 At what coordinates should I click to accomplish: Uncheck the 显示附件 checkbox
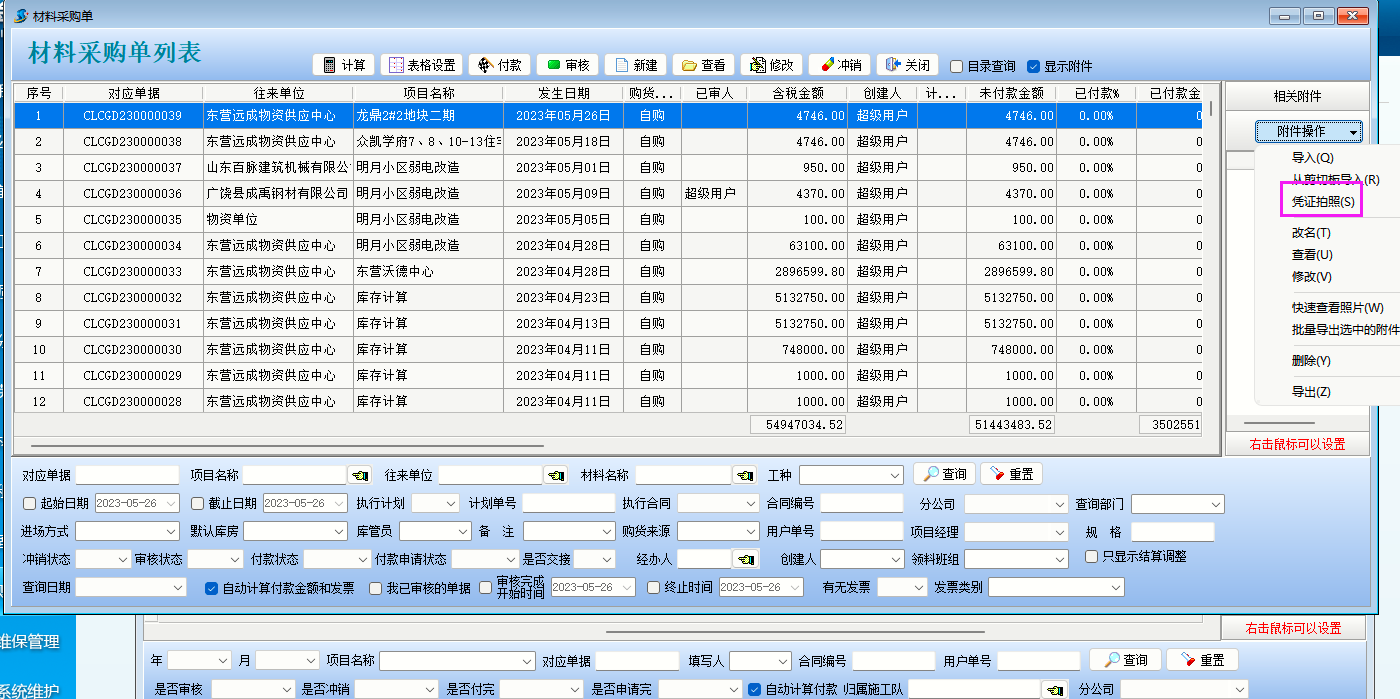pyautogui.click(x=1034, y=67)
